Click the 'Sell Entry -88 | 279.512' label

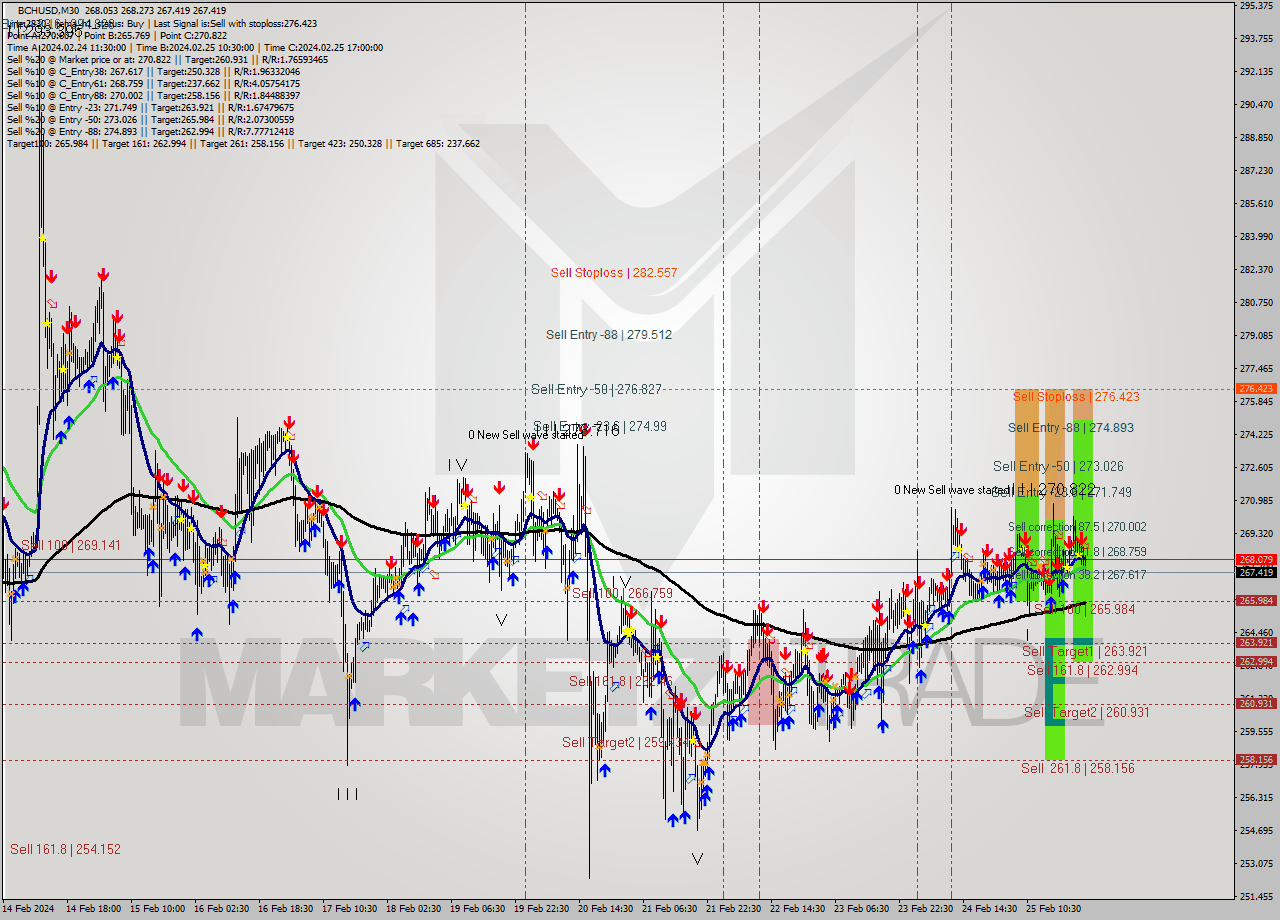[x=609, y=335]
